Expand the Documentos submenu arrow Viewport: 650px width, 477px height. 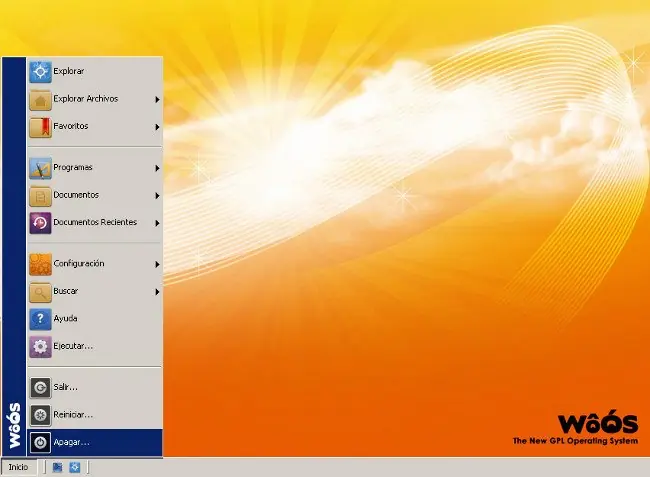157,195
